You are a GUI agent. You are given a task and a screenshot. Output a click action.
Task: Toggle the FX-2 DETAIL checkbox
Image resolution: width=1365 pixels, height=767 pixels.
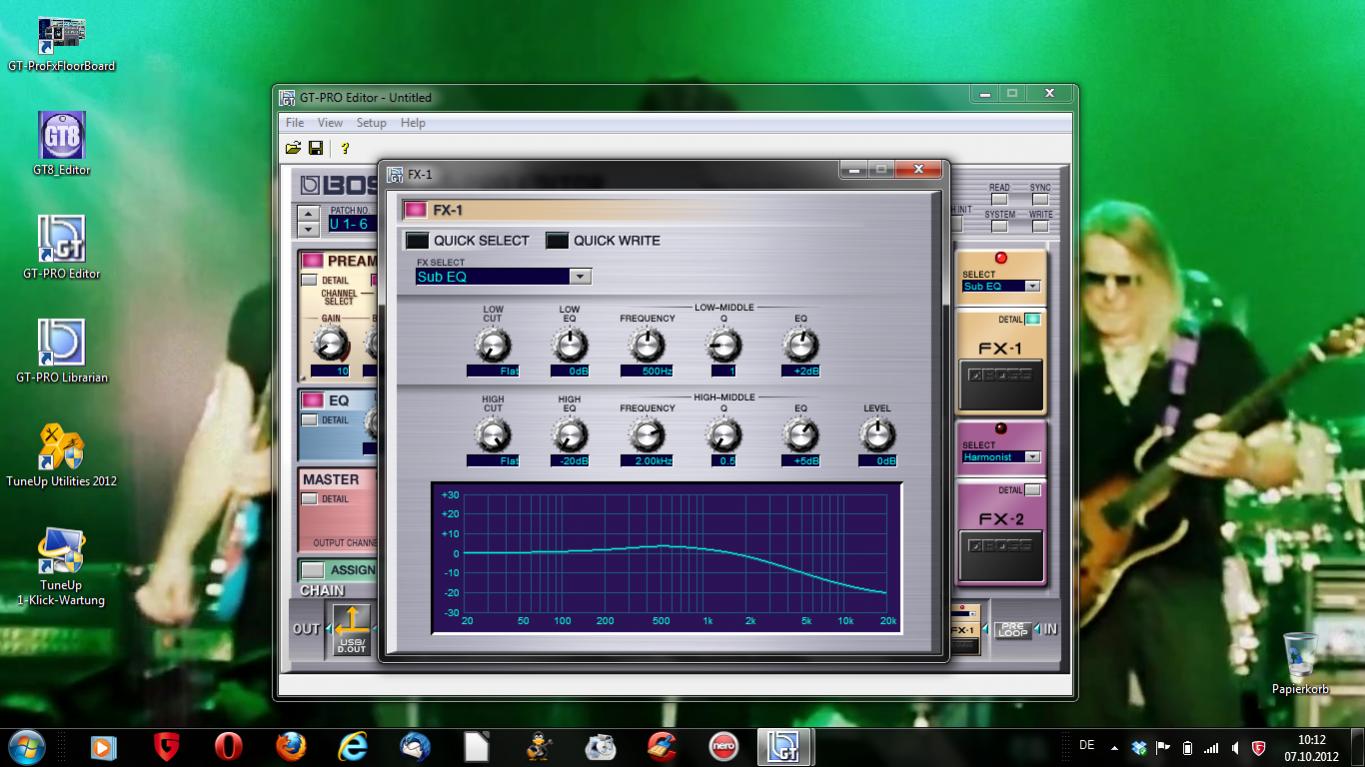1032,490
